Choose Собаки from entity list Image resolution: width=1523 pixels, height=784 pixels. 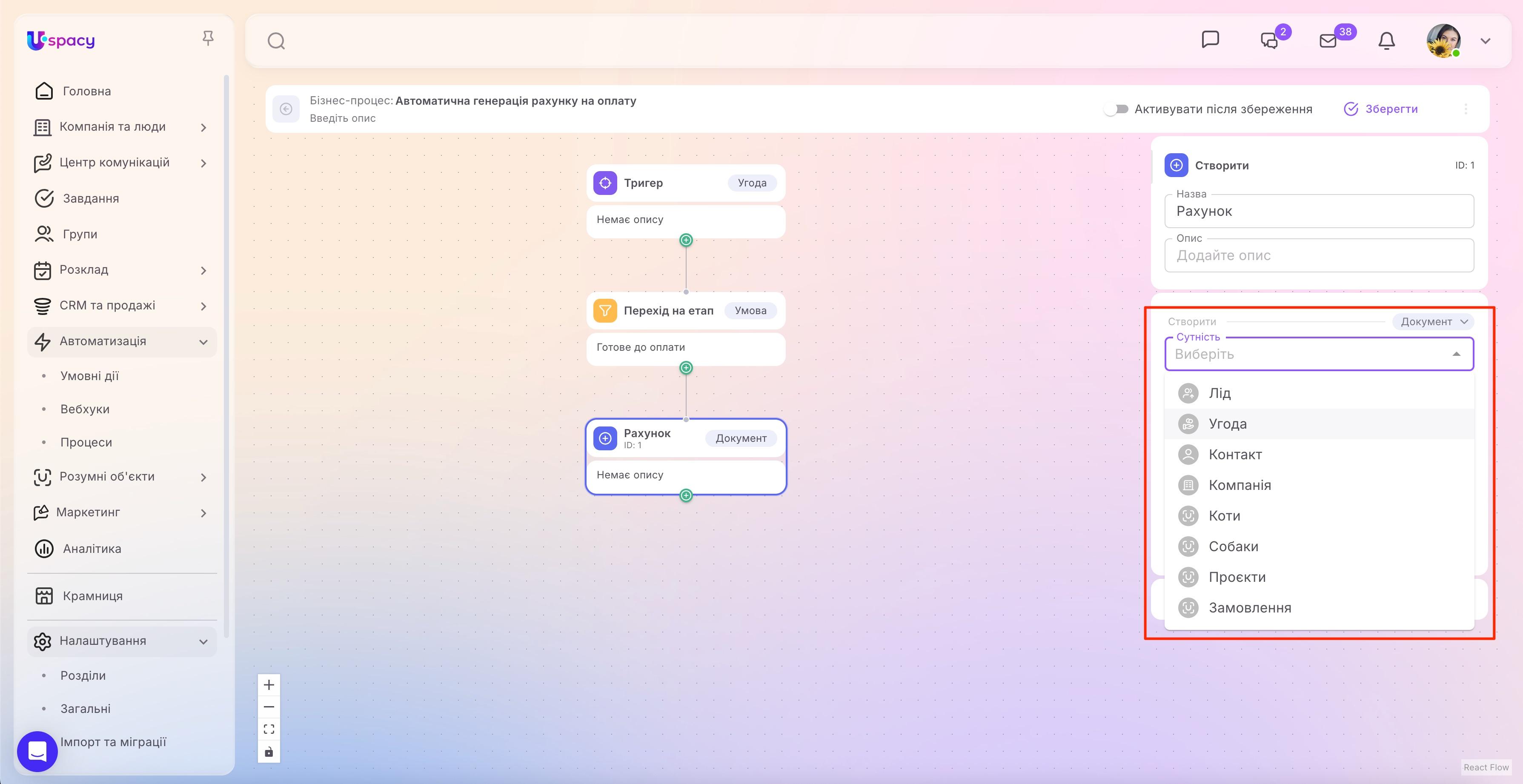point(1319,547)
